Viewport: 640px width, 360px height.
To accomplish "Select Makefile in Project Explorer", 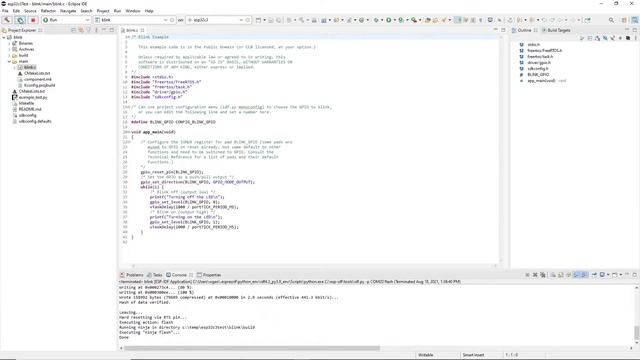I will coord(26,103).
